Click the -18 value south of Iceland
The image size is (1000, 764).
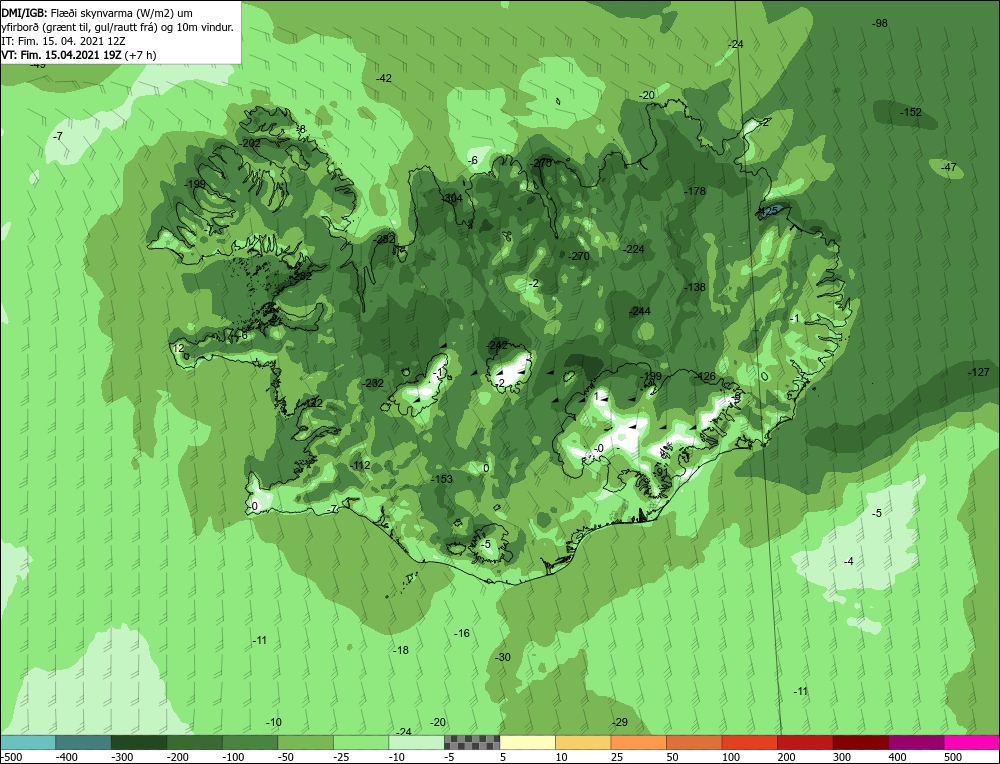tap(401, 650)
